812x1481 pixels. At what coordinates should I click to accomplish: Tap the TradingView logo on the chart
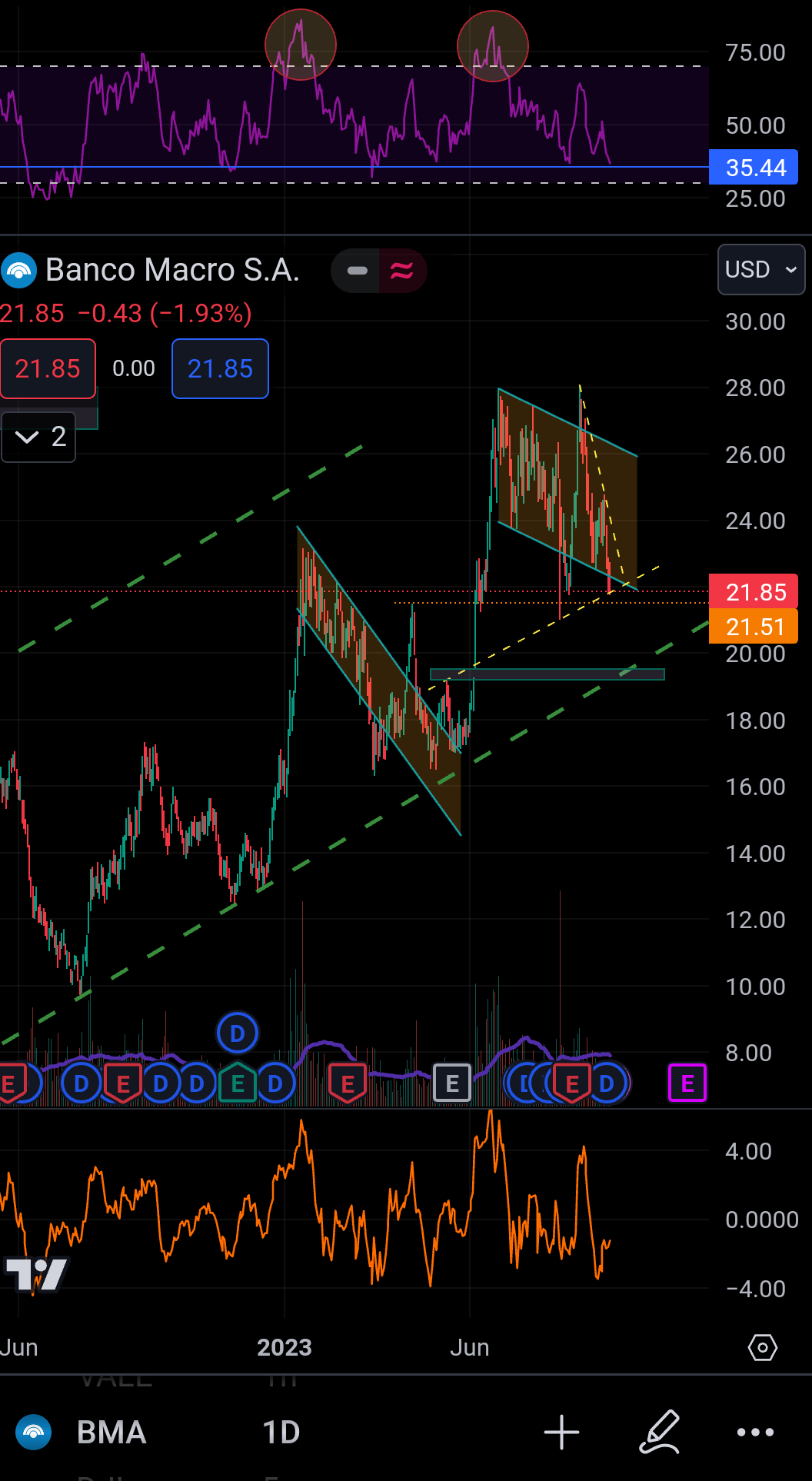(37, 1273)
